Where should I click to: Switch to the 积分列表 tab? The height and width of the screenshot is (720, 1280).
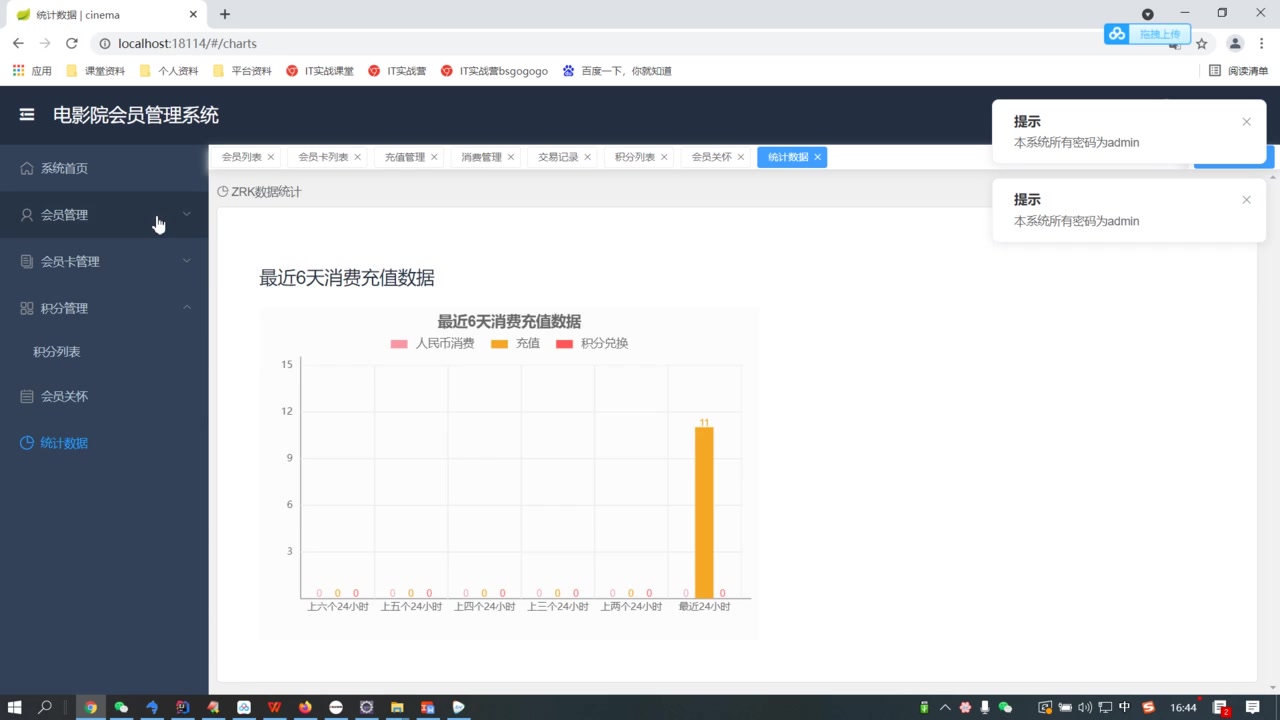point(635,157)
